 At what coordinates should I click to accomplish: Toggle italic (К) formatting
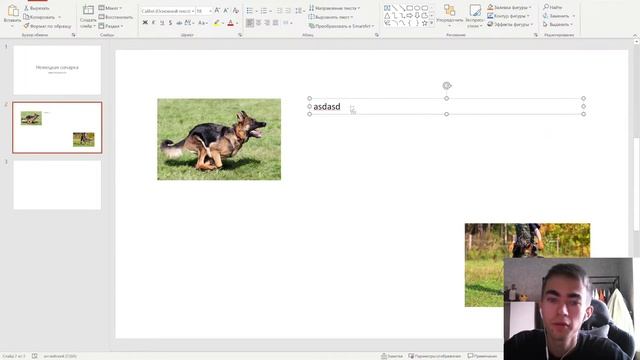click(x=153, y=23)
